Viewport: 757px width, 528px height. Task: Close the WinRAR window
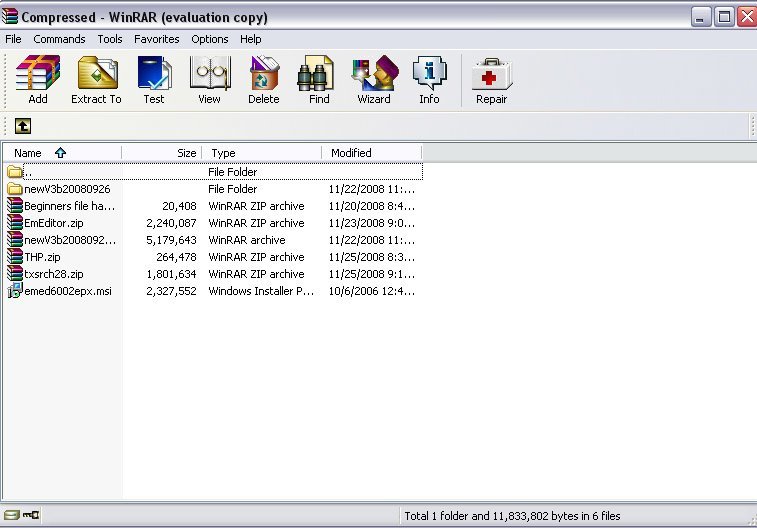tap(747, 17)
